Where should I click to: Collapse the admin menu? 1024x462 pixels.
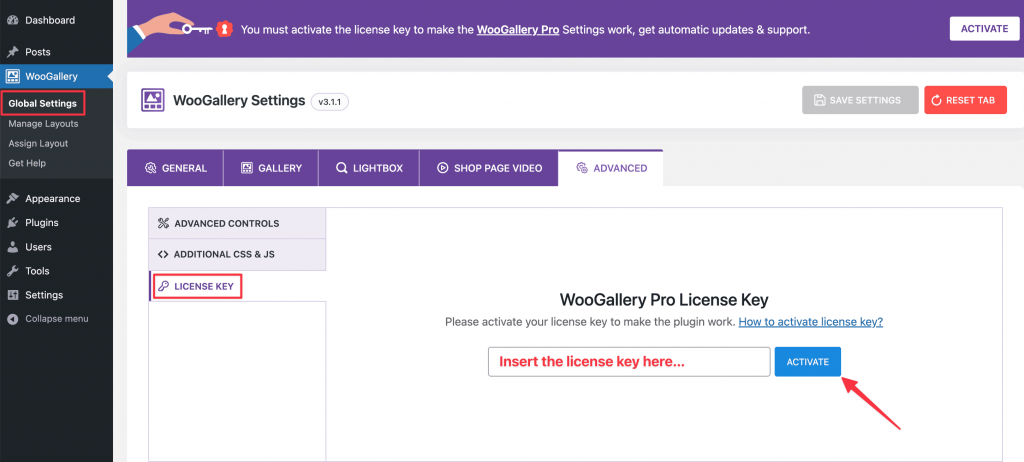click(x=56, y=319)
